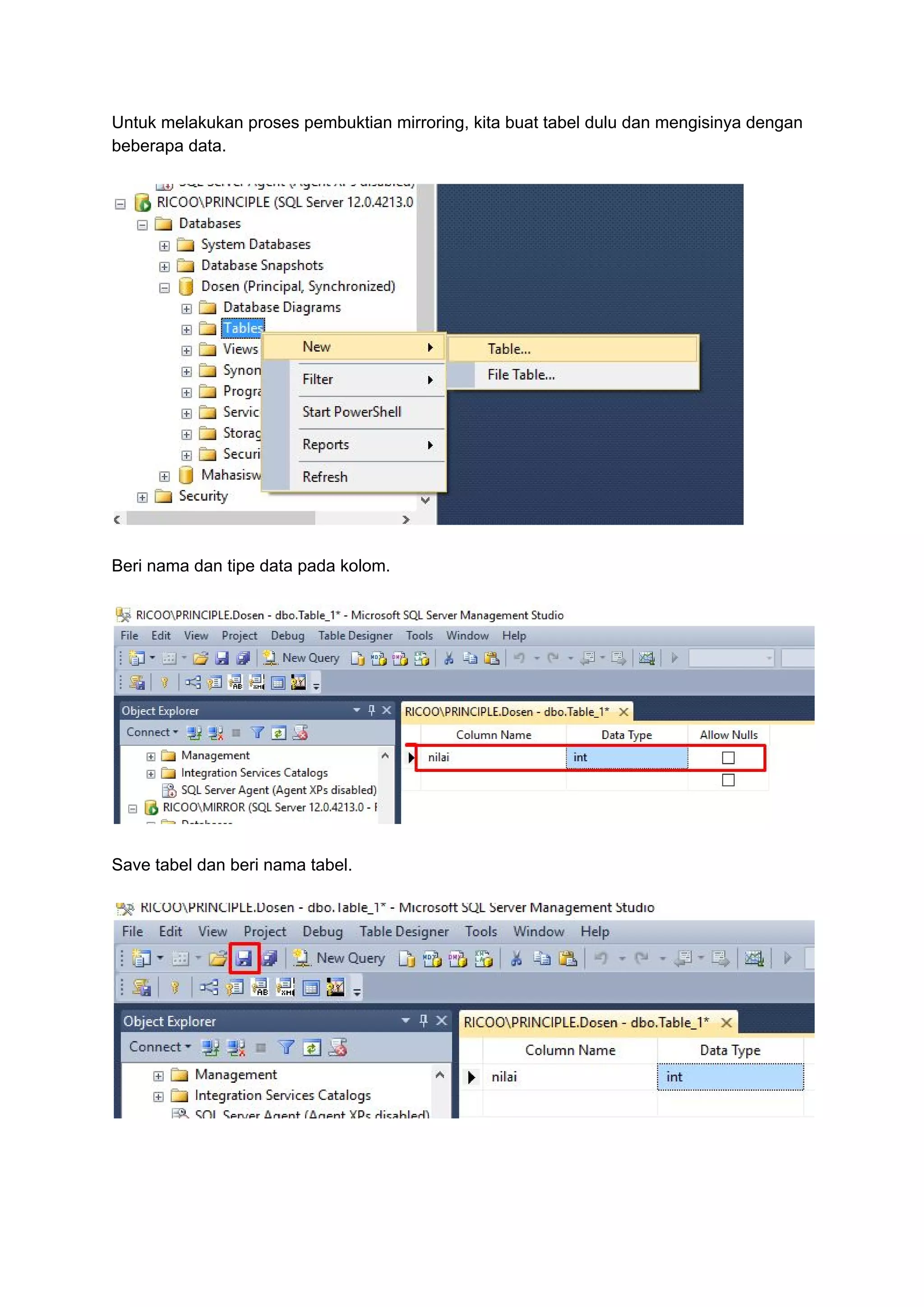Click New Query button in the 'Save tabel' step
Image resolution: width=924 pixels, height=1307 pixels.
pyautogui.click(x=339, y=959)
